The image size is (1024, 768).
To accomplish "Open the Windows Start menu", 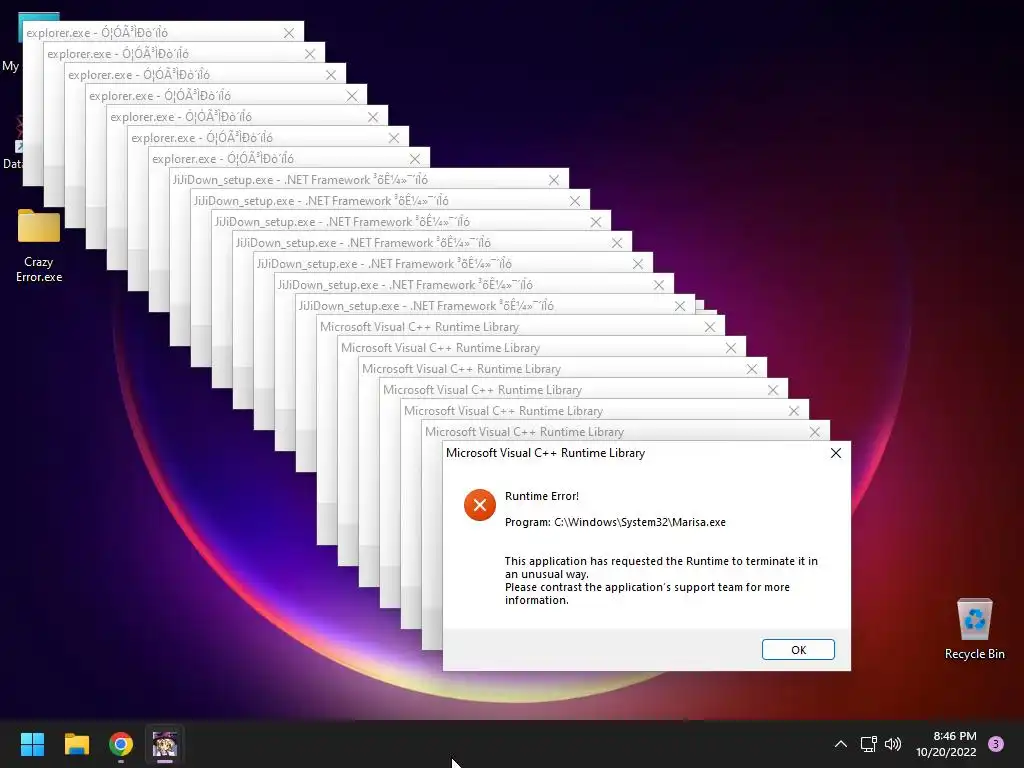I will [32, 744].
